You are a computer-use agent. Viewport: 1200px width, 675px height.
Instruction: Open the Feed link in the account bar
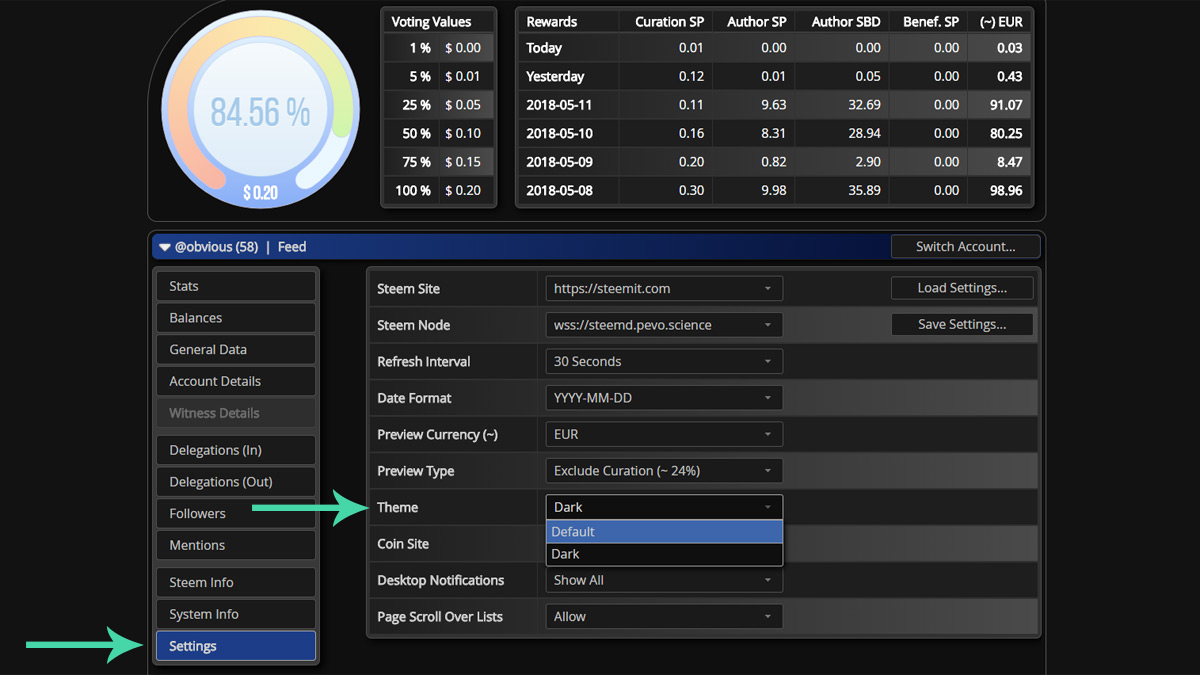click(x=292, y=247)
